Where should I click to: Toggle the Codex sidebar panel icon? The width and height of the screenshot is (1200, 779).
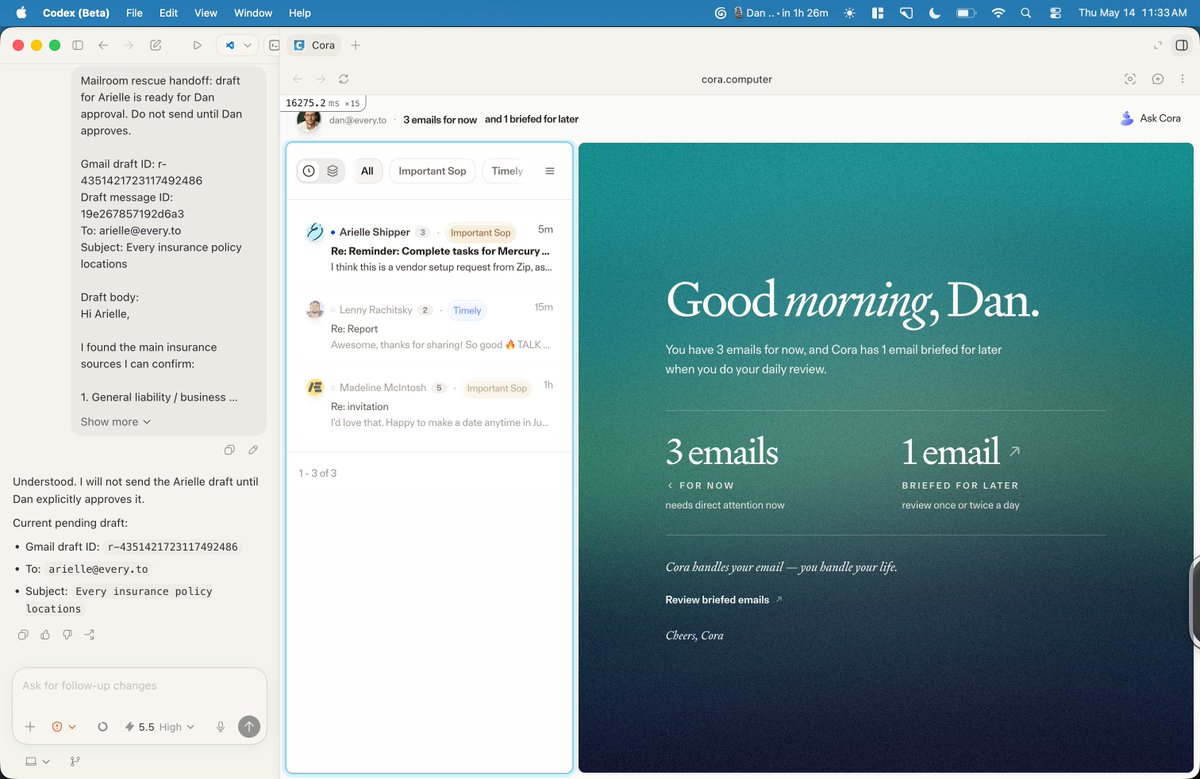click(78, 45)
